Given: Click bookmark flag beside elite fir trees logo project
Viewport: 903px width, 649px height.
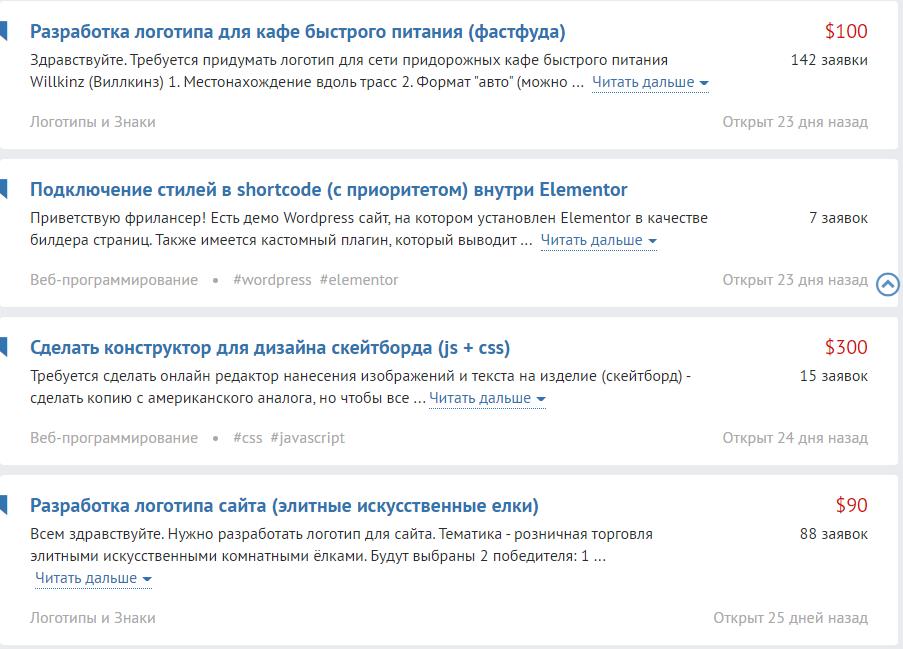Looking at the screenshot, I should tap(3, 505).
